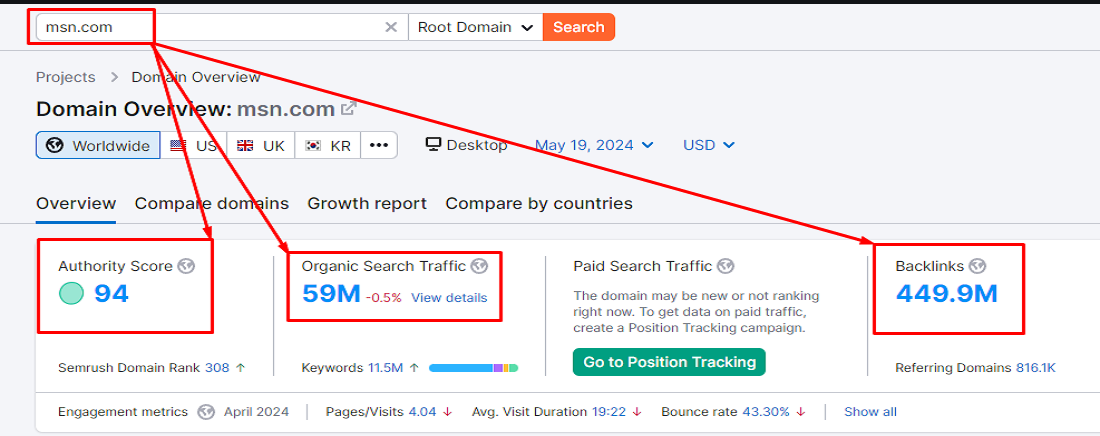This screenshot has height=436, width=1100.
Task: Click the South Korea flag icon
Action: 313,145
